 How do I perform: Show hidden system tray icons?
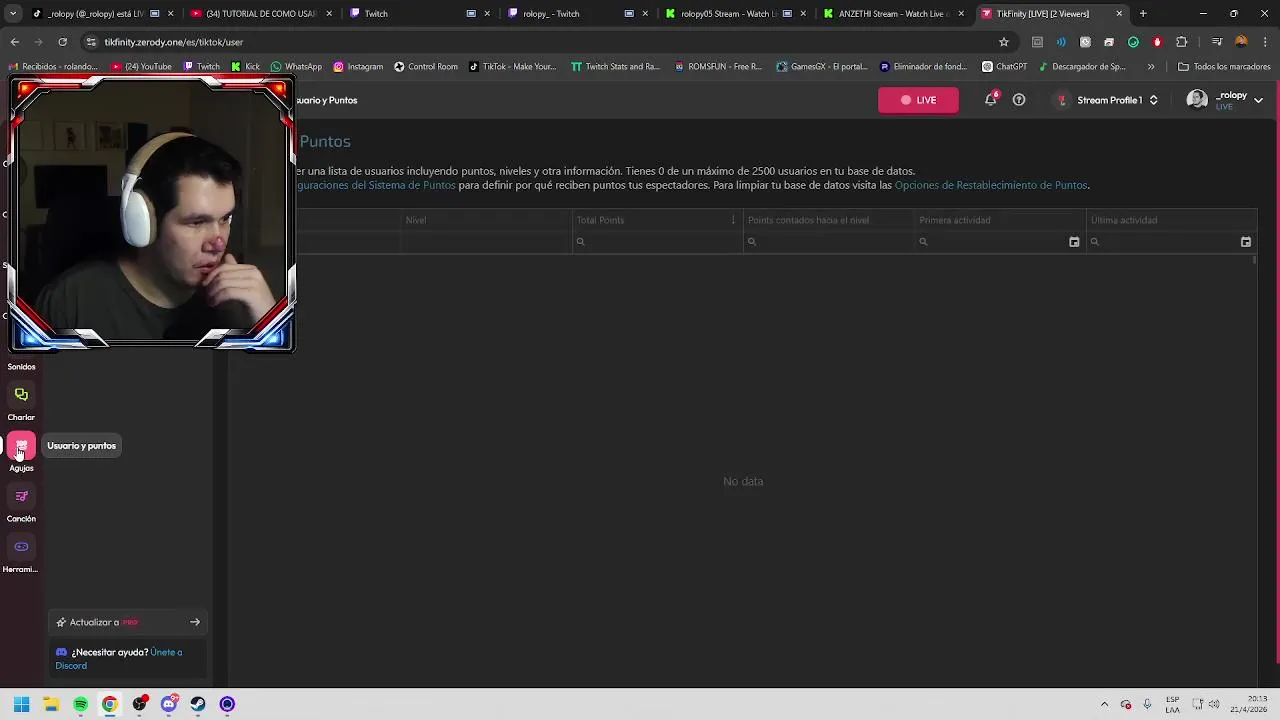tap(1104, 704)
